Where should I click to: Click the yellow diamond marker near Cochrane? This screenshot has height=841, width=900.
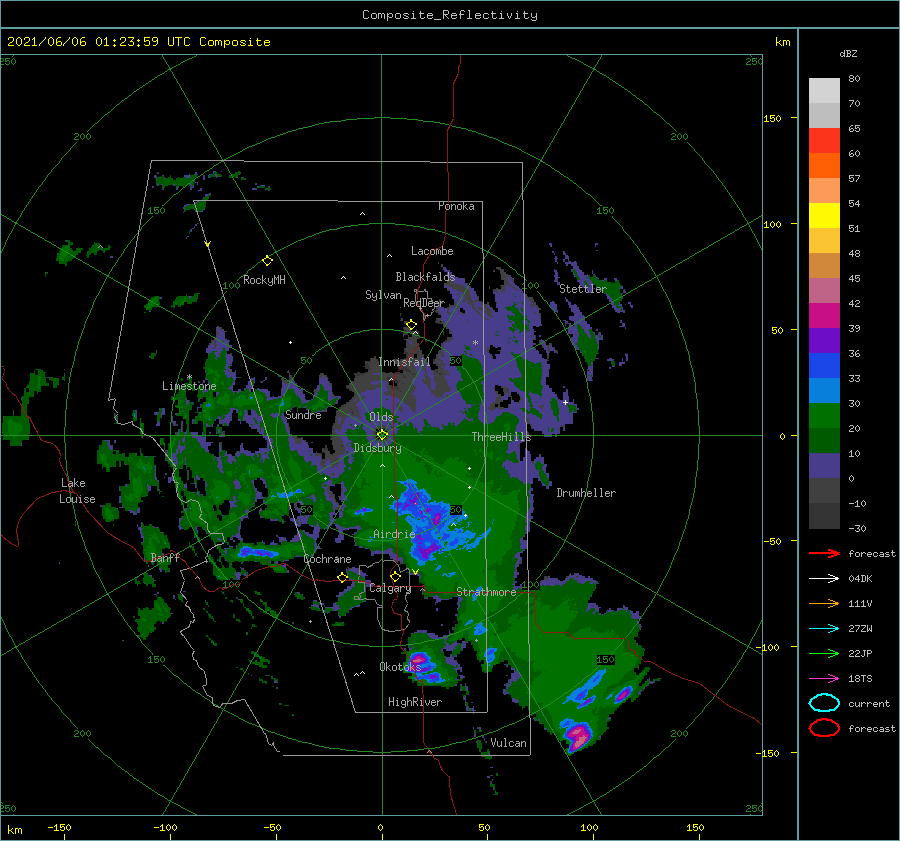click(343, 577)
